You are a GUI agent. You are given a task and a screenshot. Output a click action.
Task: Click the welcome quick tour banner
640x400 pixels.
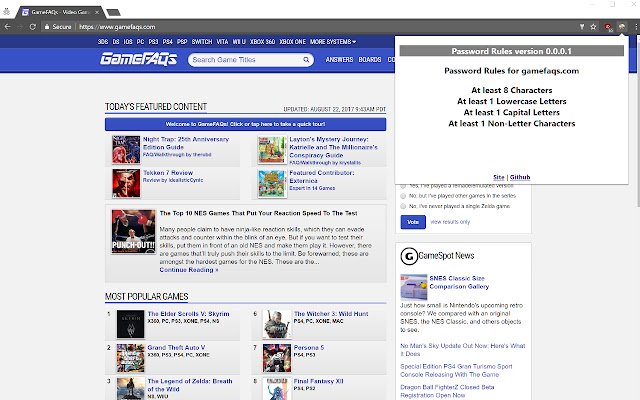(x=245, y=124)
